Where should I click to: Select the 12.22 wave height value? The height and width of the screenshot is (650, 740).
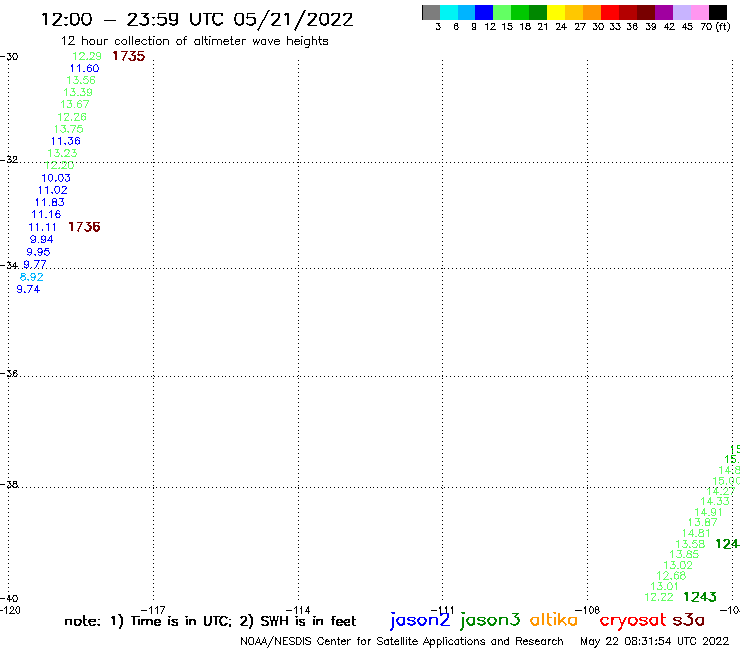pos(659,597)
